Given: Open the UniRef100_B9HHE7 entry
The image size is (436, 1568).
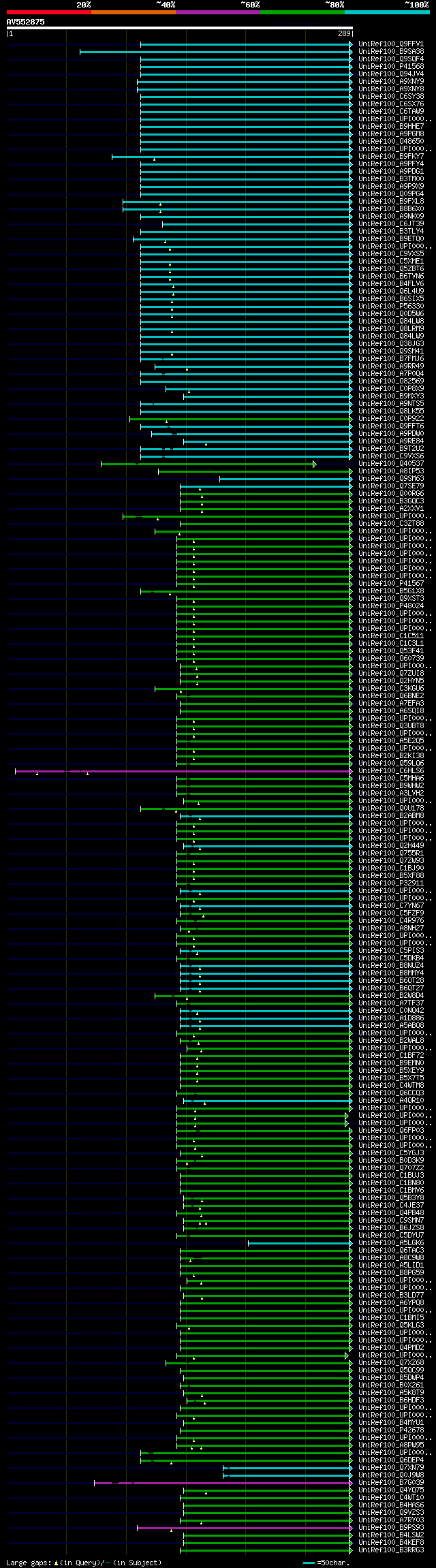Looking at the screenshot, I should pyautogui.click(x=391, y=127).
